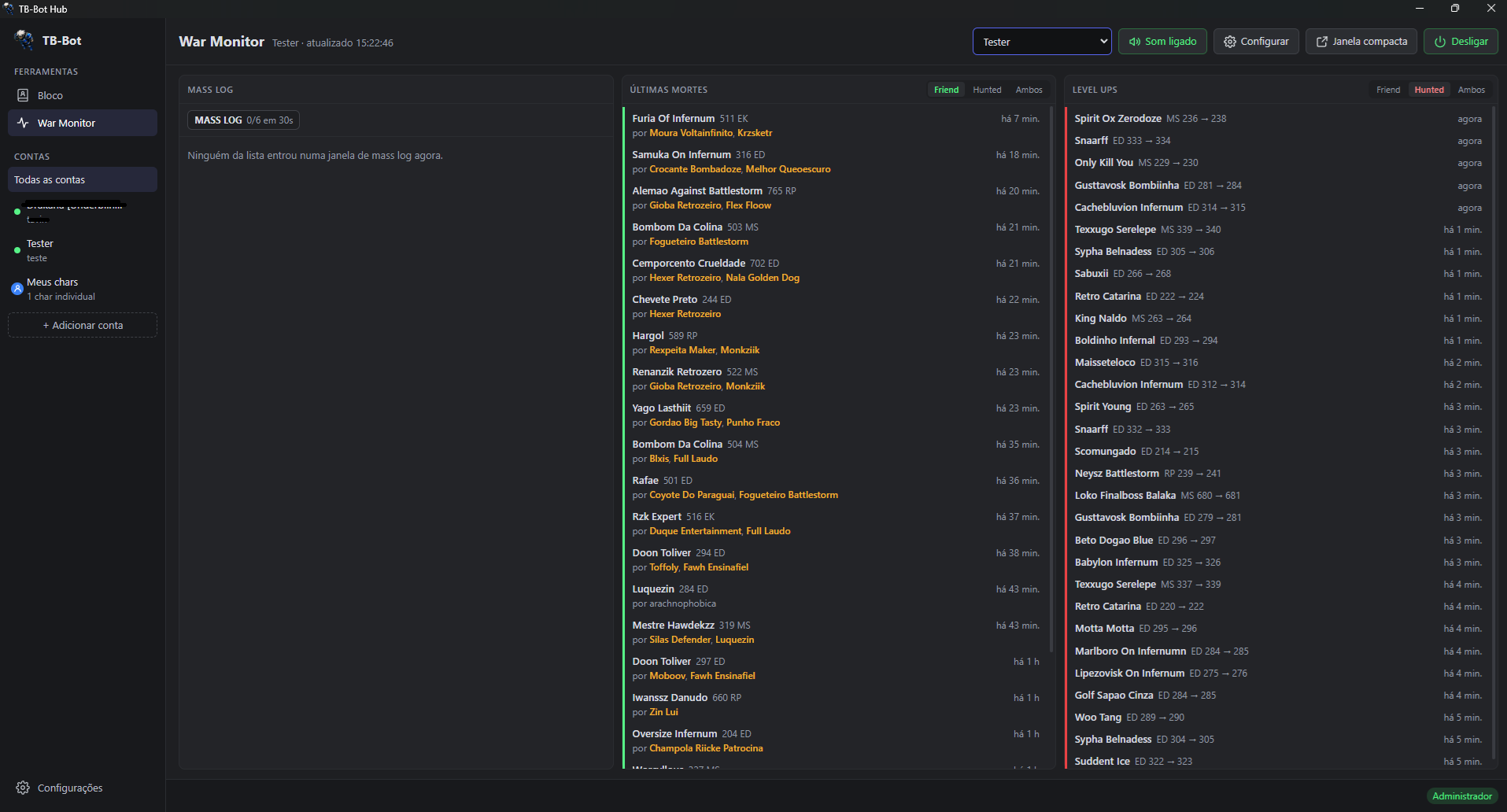Open the Tester account dropdown
Screen dimensions: 1507x812
pos(1042,42)
